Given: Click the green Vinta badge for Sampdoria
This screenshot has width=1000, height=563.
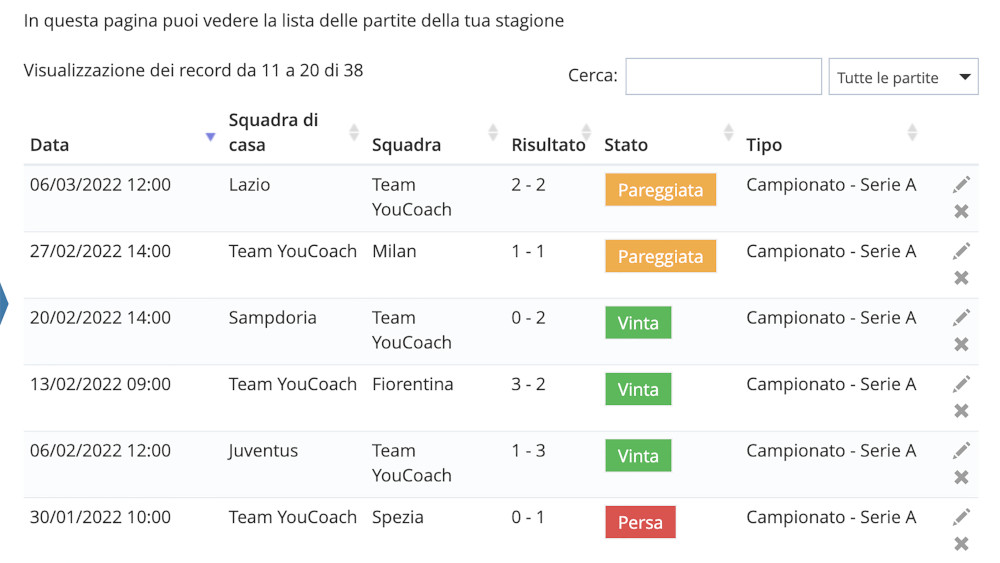Looking at the screenshot, I should pyautogui.click(x=638, y=323).
